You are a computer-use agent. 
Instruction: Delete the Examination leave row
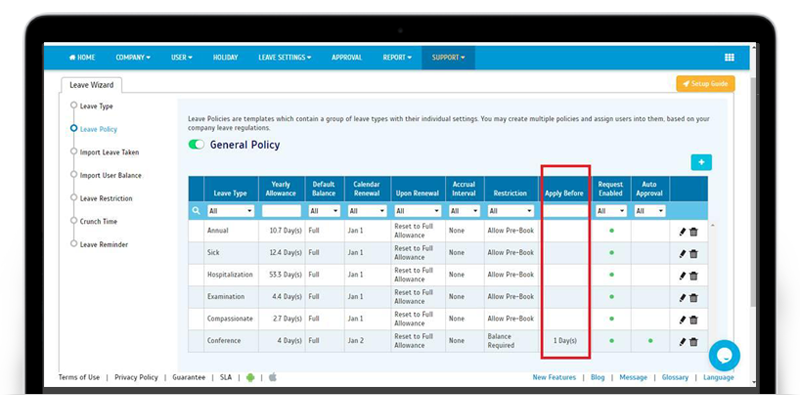[x=693, y=298]
